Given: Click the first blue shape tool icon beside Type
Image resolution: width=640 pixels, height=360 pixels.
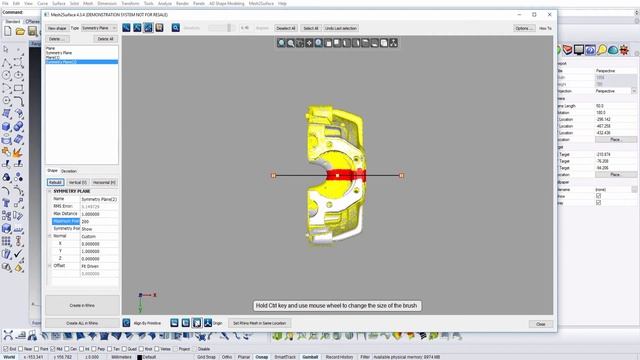Looking at the screenshot, I should [x=126, y=28].
